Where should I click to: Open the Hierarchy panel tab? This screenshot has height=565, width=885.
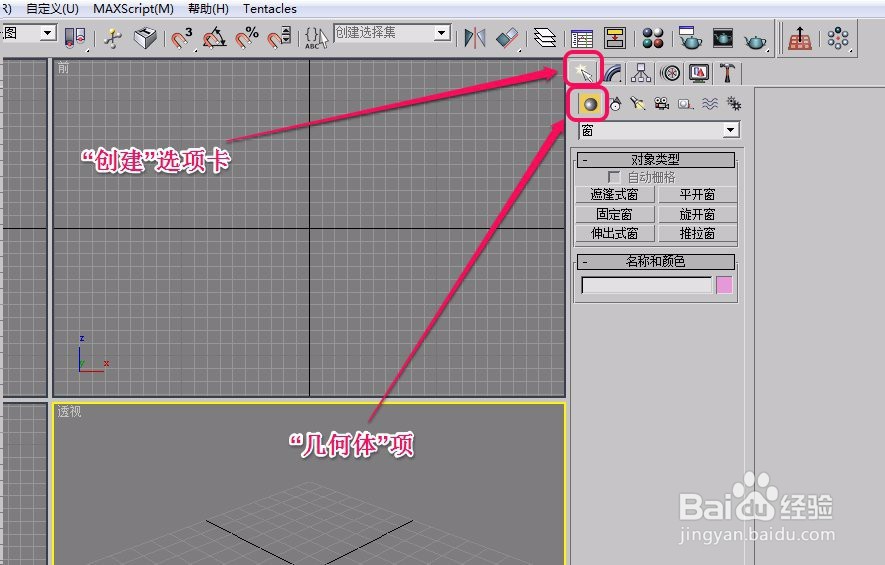641,73
